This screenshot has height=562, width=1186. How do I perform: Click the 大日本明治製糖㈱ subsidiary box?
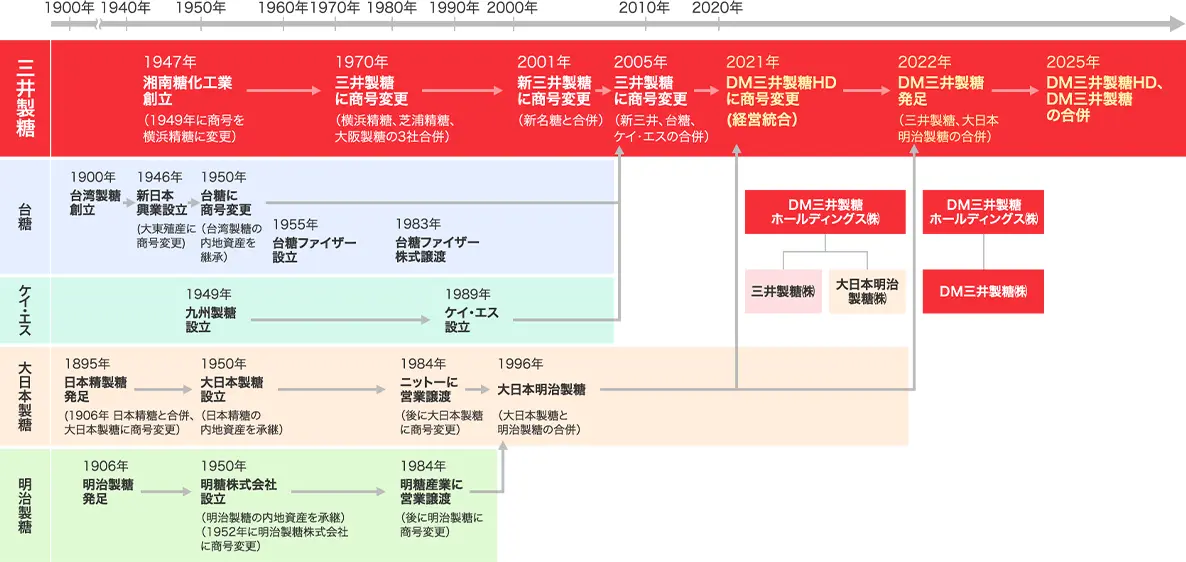tap(867, 291)
